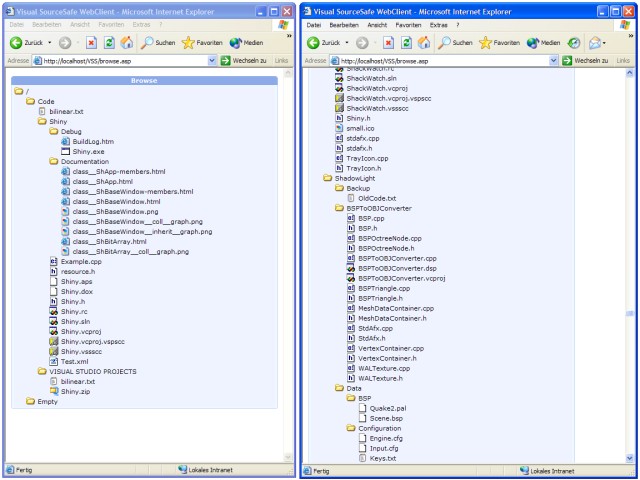The height and width of the screenshot is (480, 640).
Task: Open address dropdown in right window
Action: (553, 61)
